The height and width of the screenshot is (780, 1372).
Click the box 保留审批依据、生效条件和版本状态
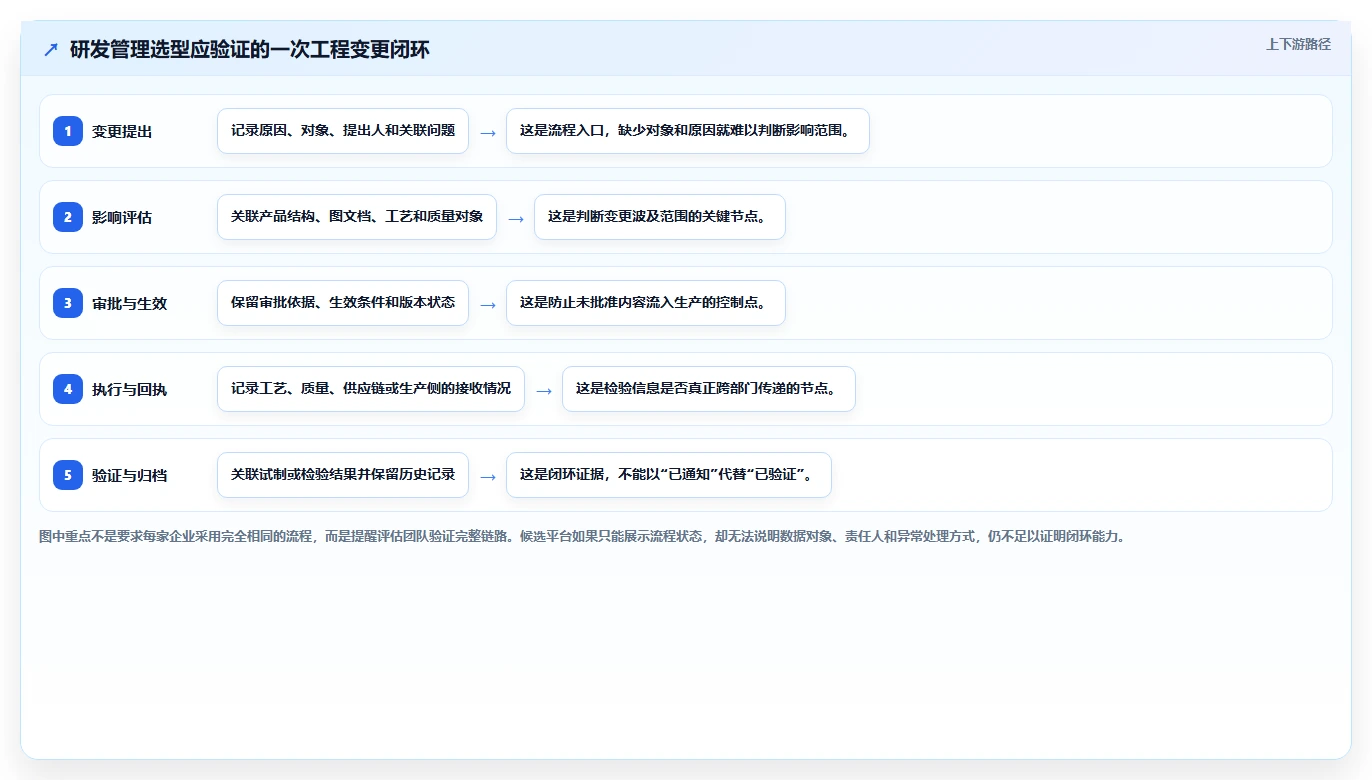coord(343,303)
